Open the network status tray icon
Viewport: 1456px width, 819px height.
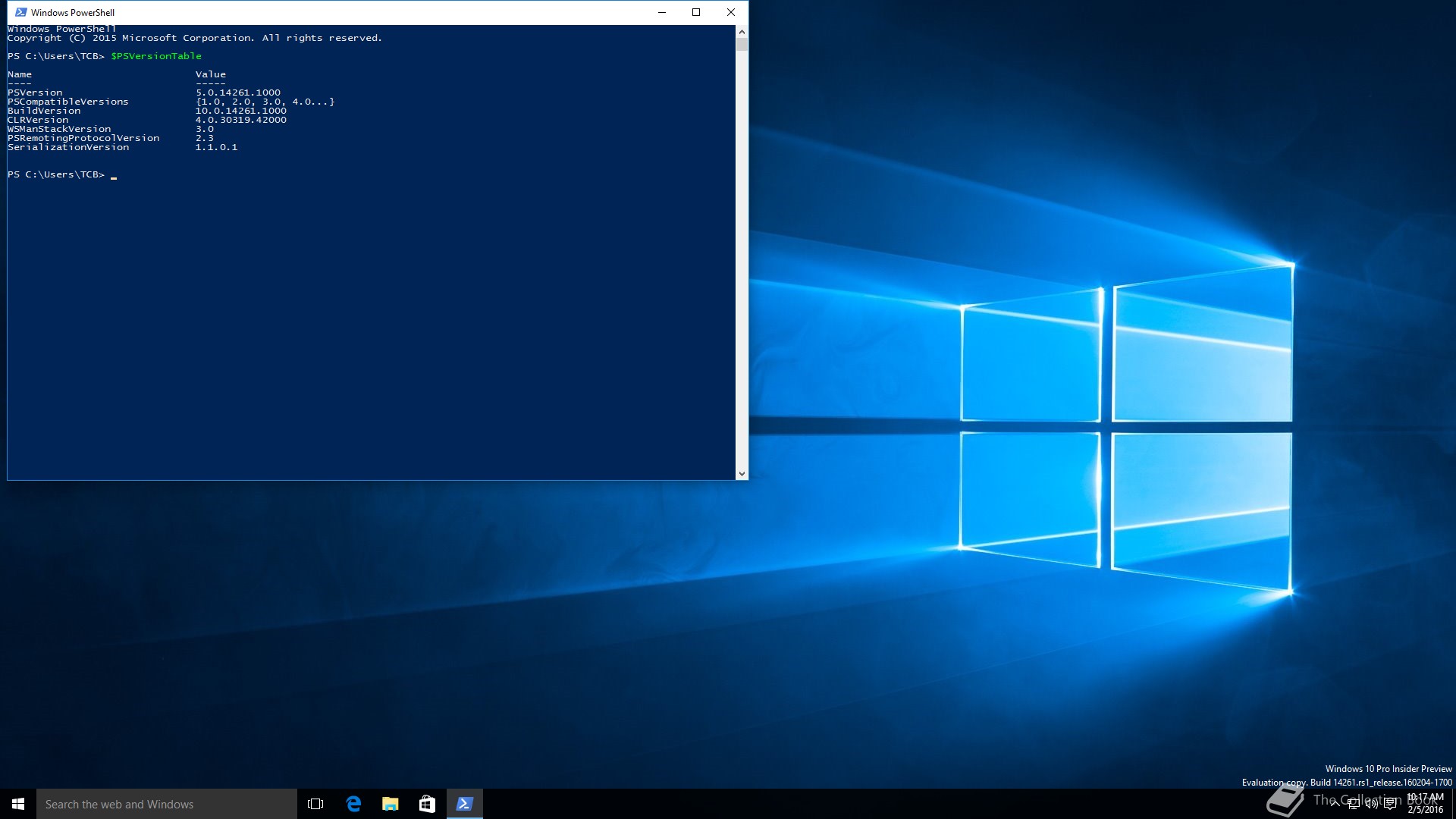(x=1353, y=805)
